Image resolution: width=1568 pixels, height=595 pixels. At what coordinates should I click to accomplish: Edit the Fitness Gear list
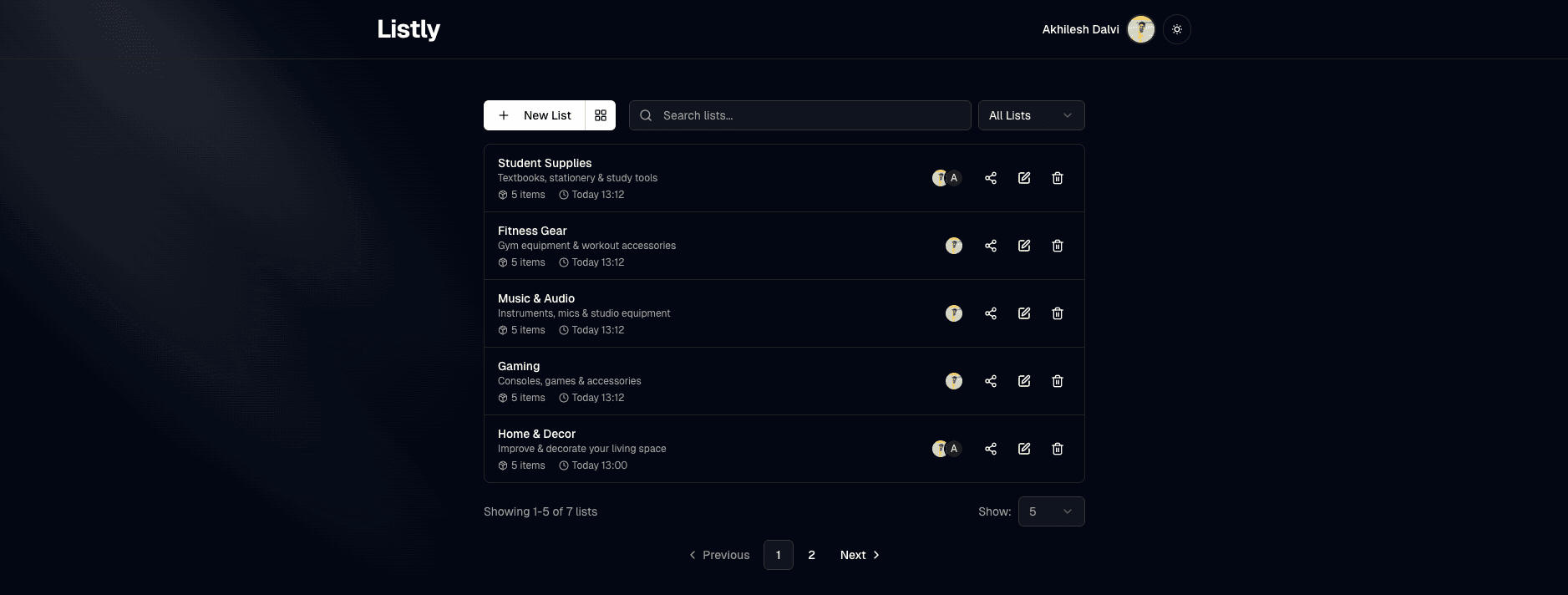[x=1023, y=245]
